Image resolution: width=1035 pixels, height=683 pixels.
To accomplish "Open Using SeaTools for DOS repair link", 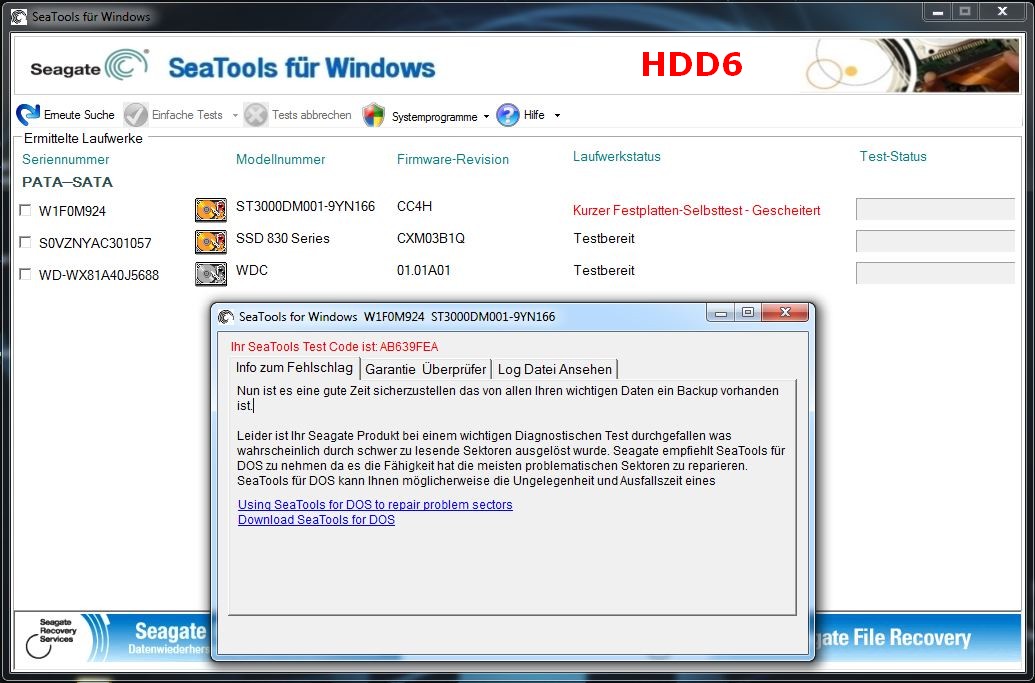I will (375, 505).
